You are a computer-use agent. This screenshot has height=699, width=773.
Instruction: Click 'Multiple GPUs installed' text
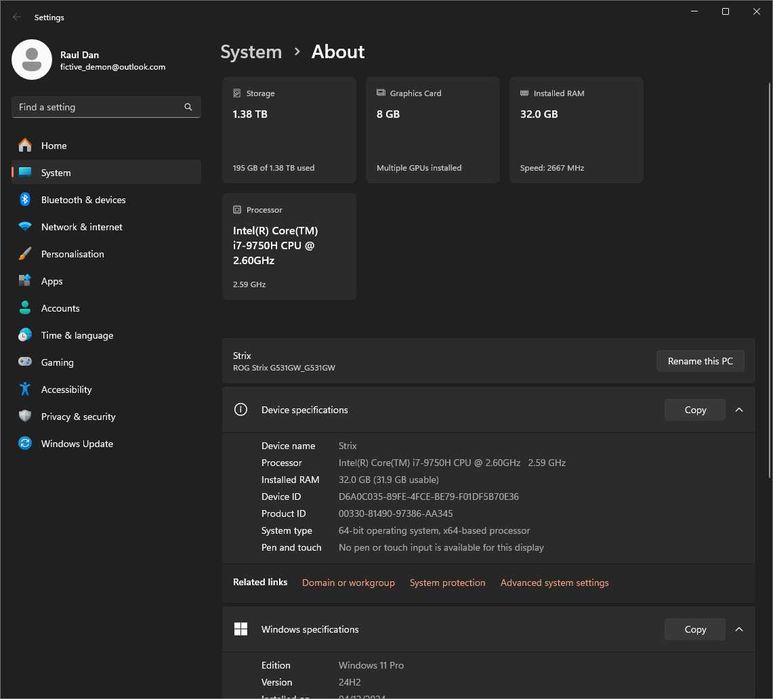coord(419,168)
